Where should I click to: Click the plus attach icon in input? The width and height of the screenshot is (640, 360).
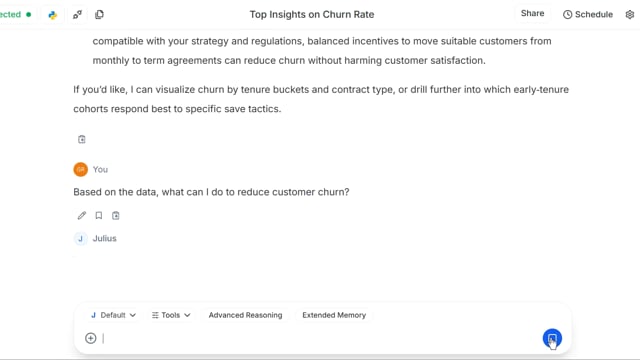coord(91,338)
